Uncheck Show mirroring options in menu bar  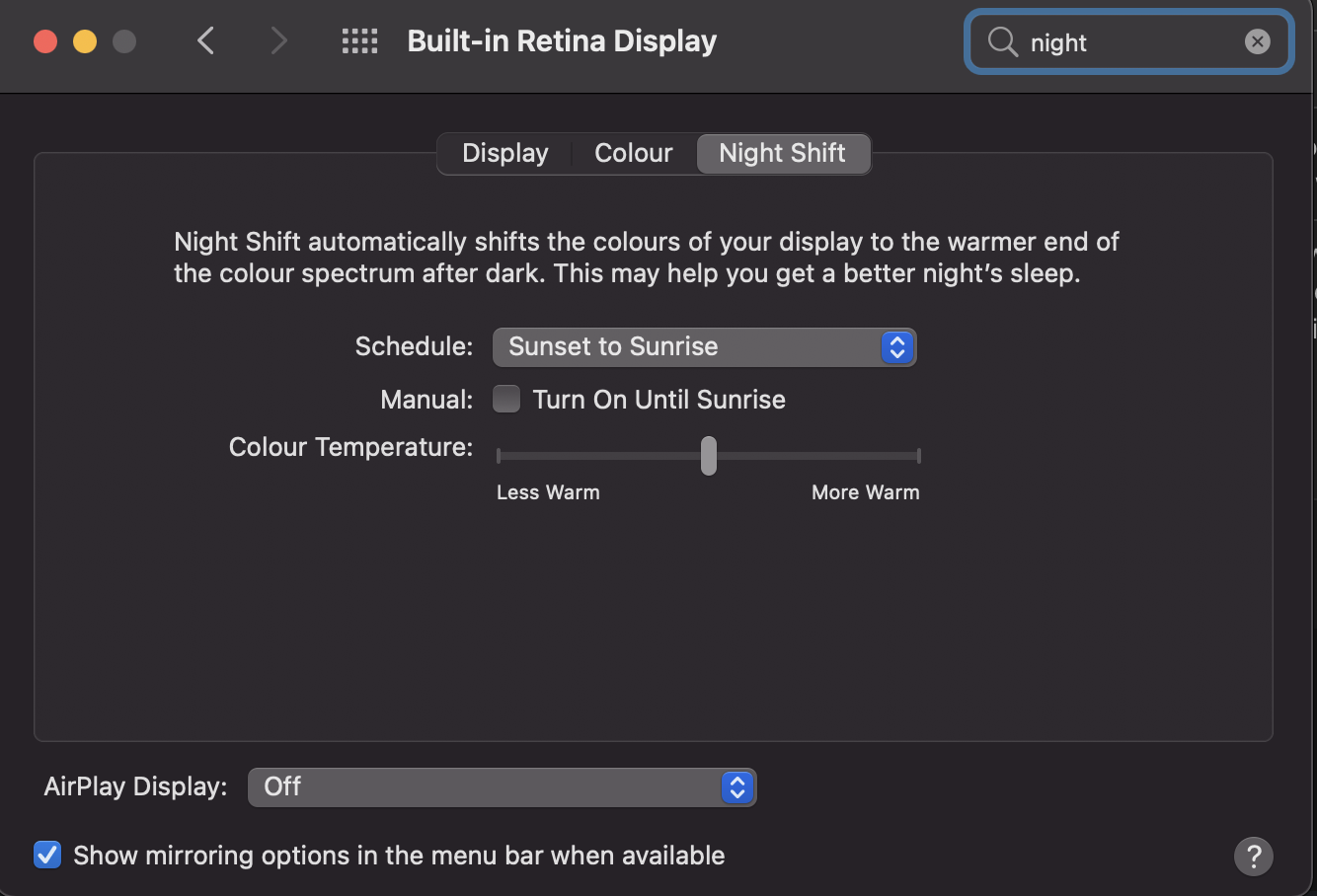point(47,855)
